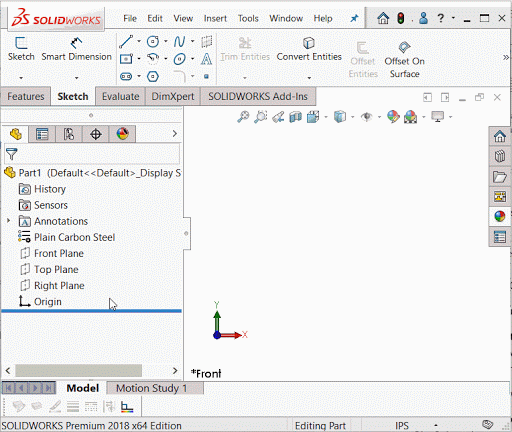Click the Apply Scene icon
The width and height of the screenshot is (512, 432).
(x=410, y=117)
